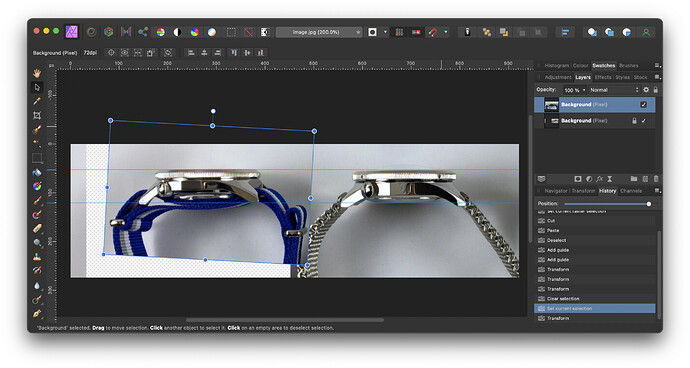Select the Erase Brush tool
This screenshot has width=690, height=368.
click(37, 228)
